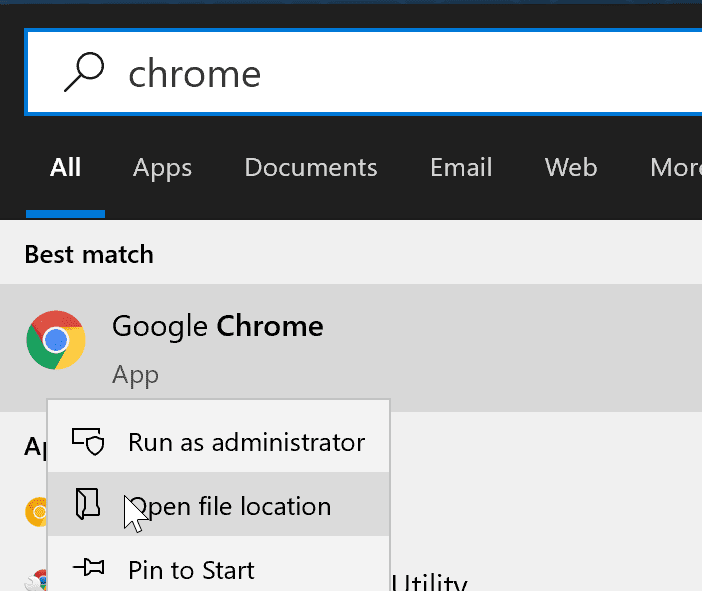
Task: Click the search box containing "chrome"
Action: click(400, 73)
